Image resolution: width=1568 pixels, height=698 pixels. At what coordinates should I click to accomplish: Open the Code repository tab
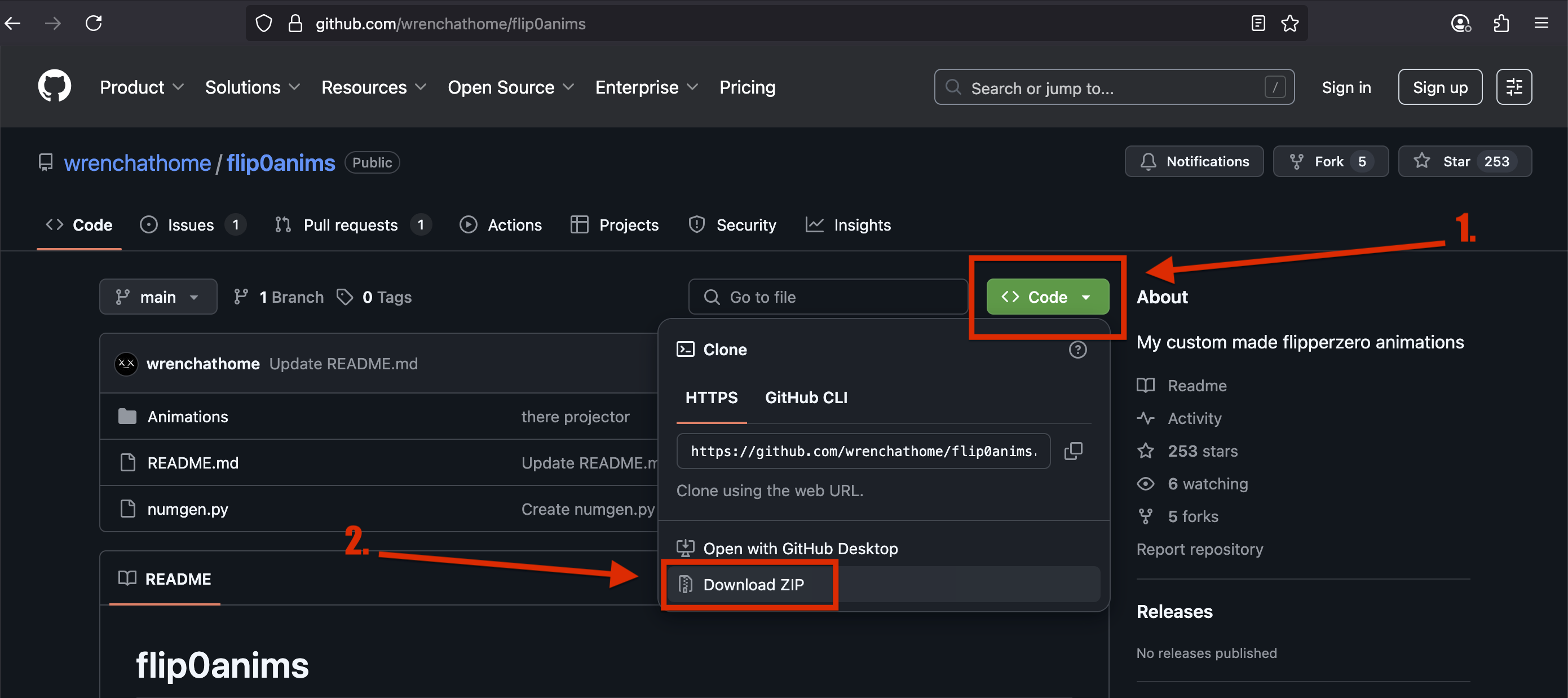click(79, 225)
